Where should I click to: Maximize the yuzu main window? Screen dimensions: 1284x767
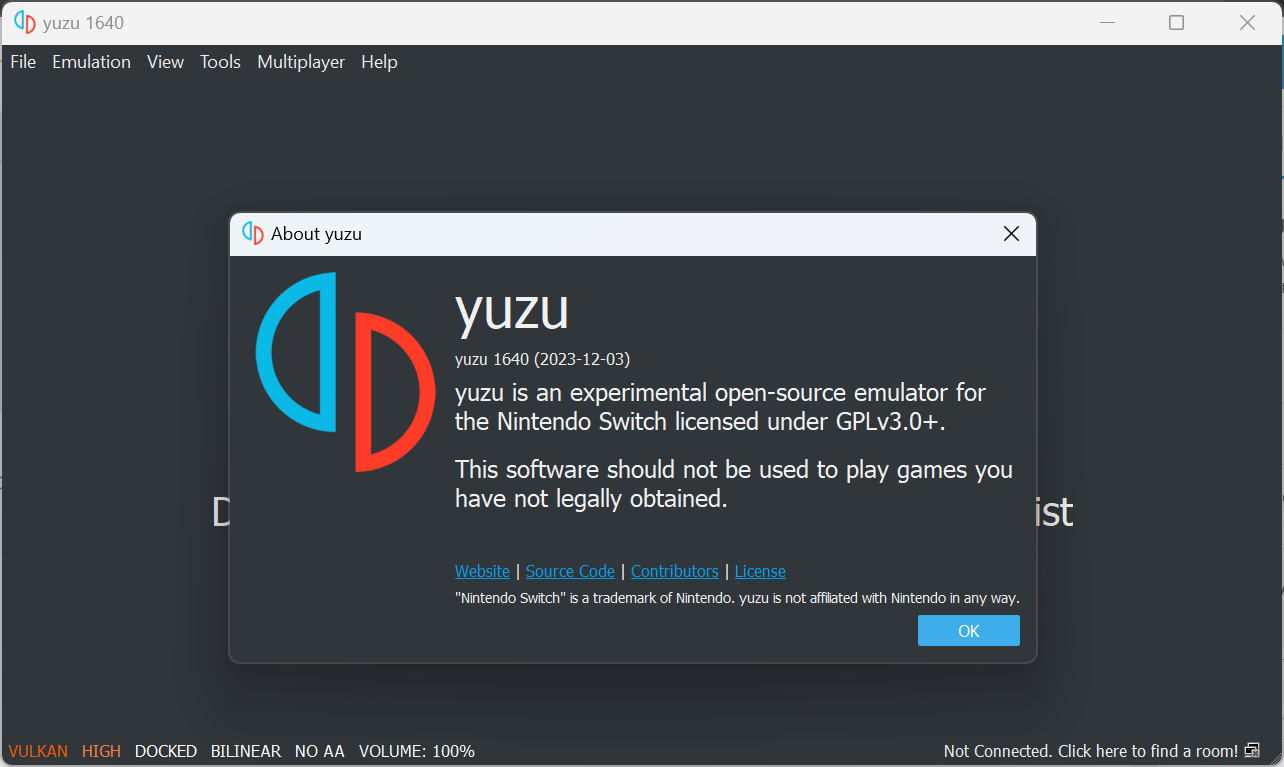tap(1177, 22)
